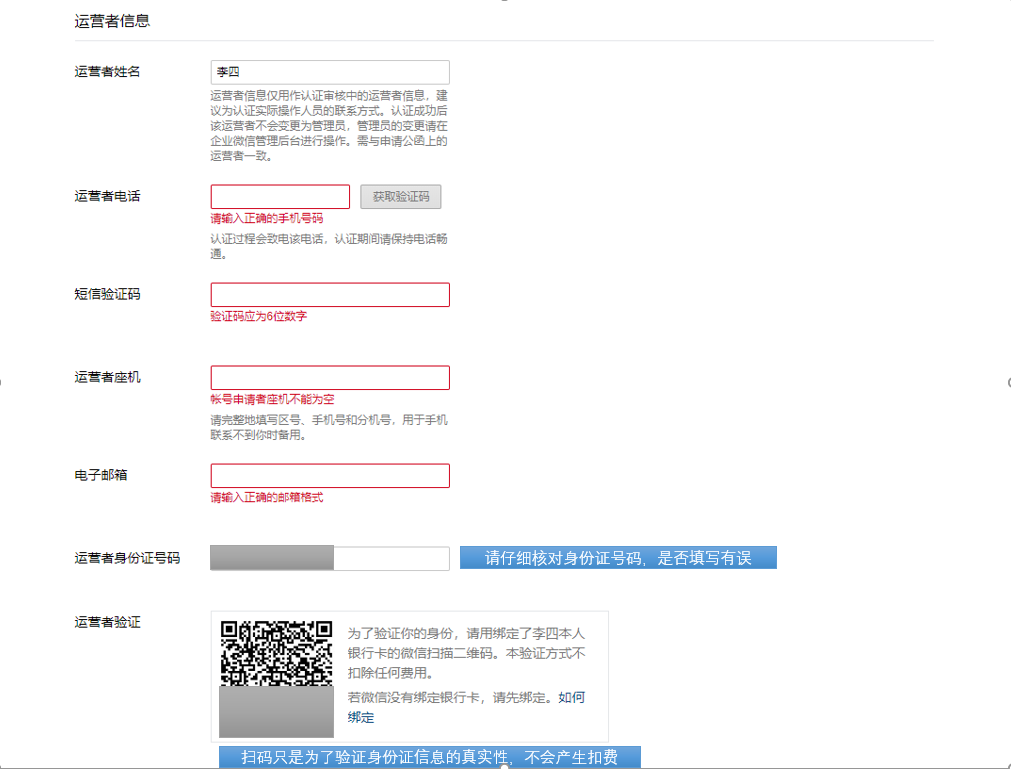Click the 获取验证码 verification code button
Viewport: 1011px width, 769px height.
400,196
